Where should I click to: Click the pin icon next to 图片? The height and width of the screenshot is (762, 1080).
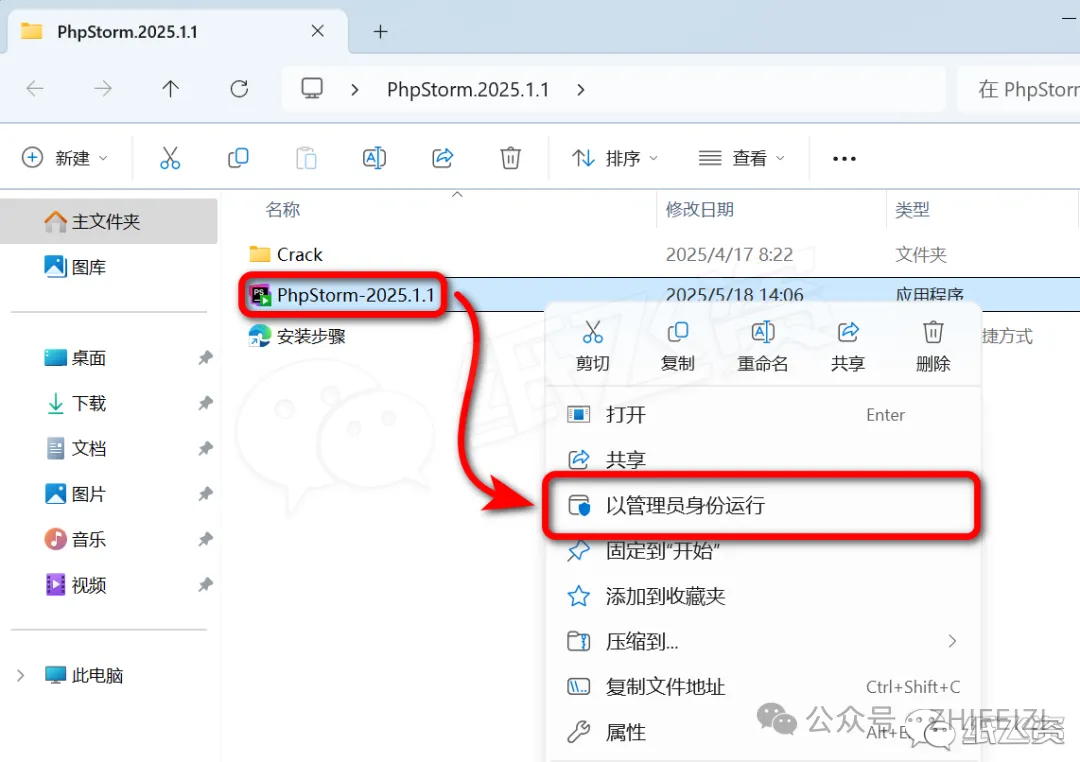coord(205,494)
